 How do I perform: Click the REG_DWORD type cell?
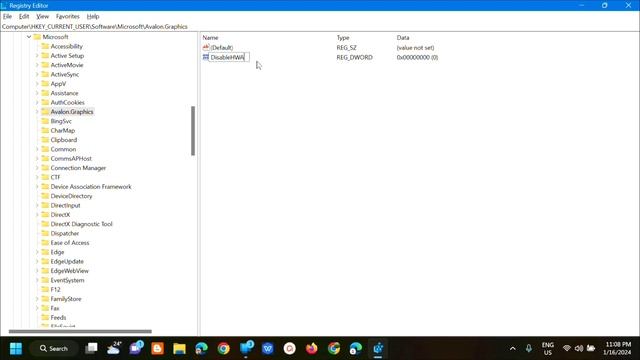click(x=354, y=58)
